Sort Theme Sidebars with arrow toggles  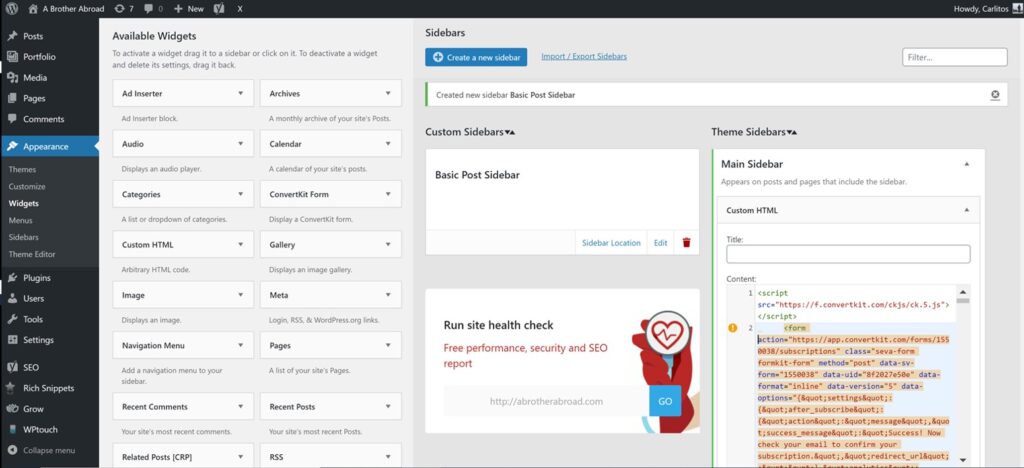792,133
